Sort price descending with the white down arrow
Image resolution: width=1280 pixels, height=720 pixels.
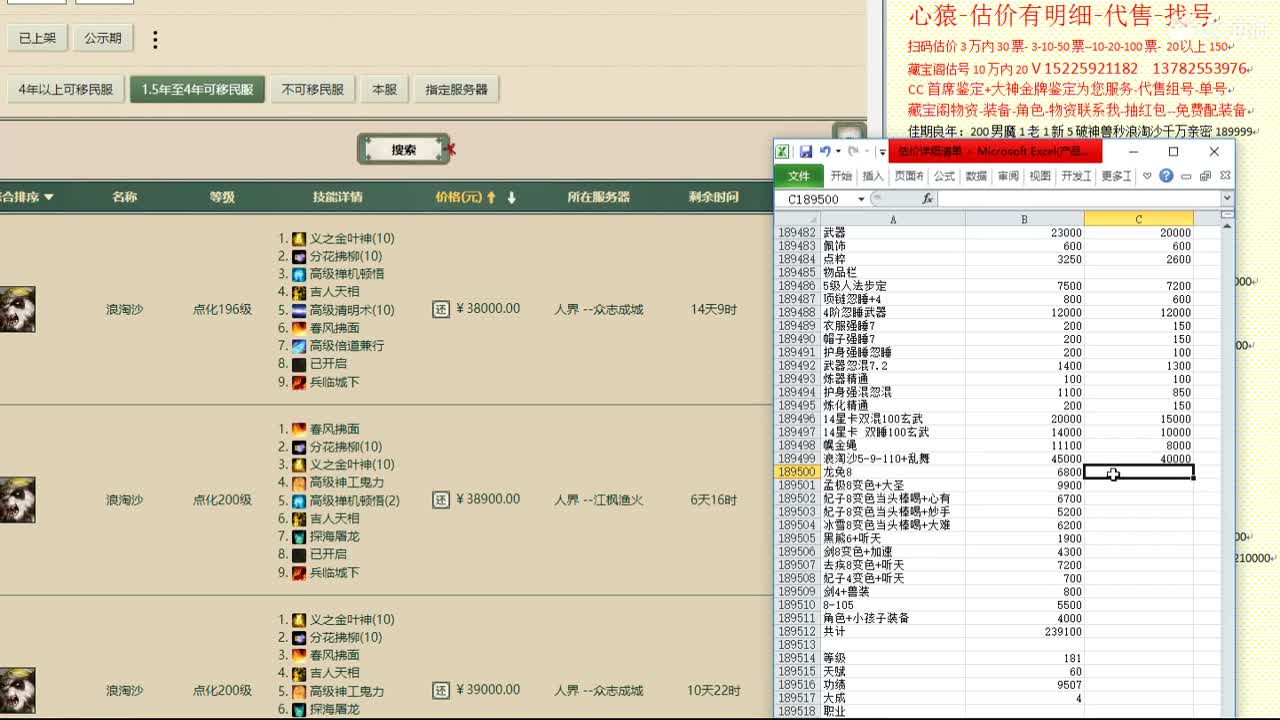(511, 197)
